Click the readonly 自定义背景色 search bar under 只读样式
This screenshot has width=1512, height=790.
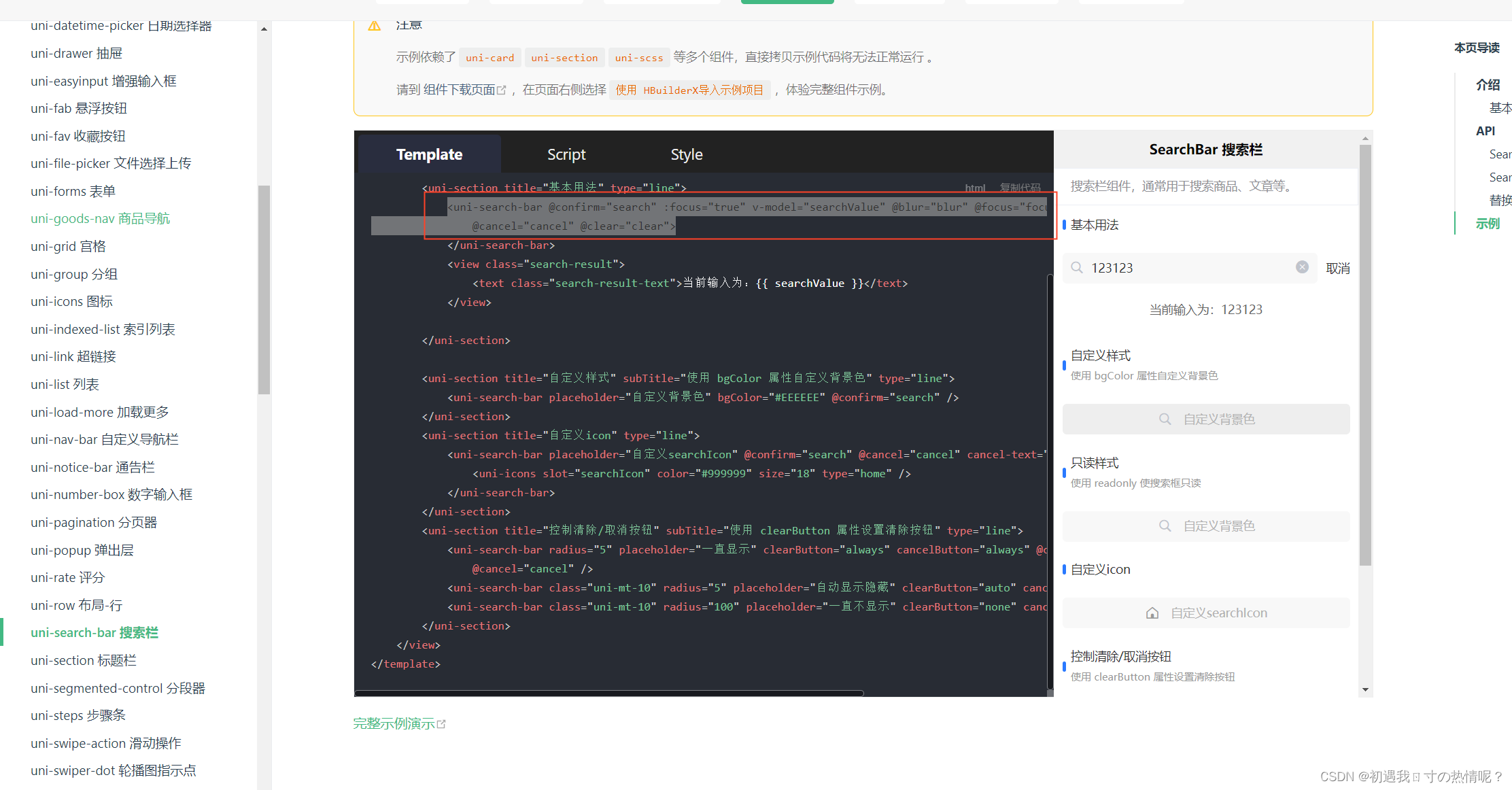1206,526
